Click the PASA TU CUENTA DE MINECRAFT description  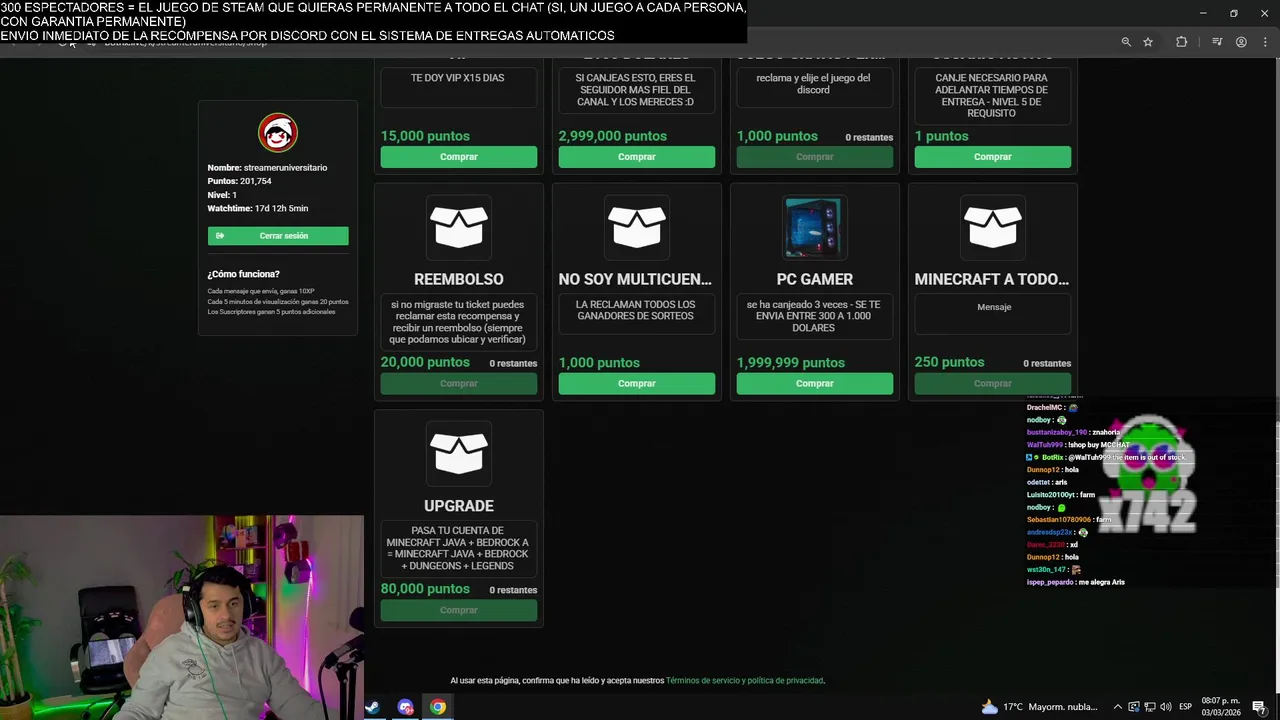[x=458, y=548]
